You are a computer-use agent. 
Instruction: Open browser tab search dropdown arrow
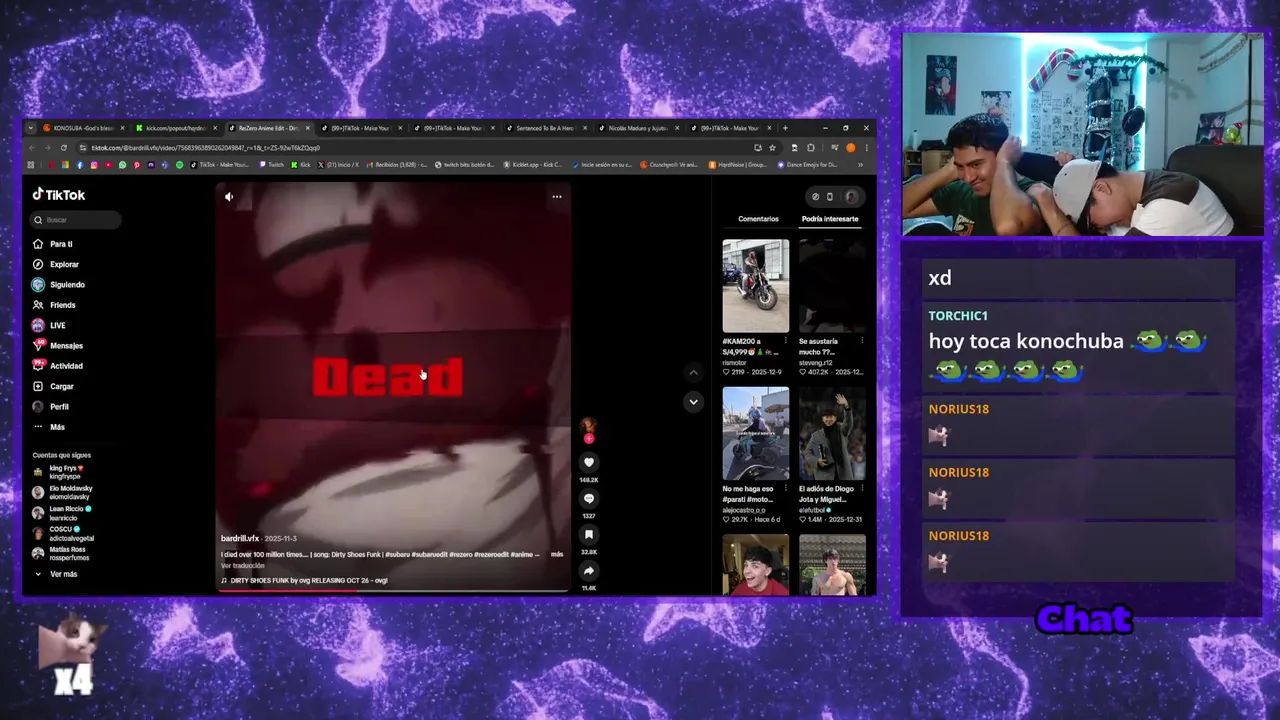(31, 128)
